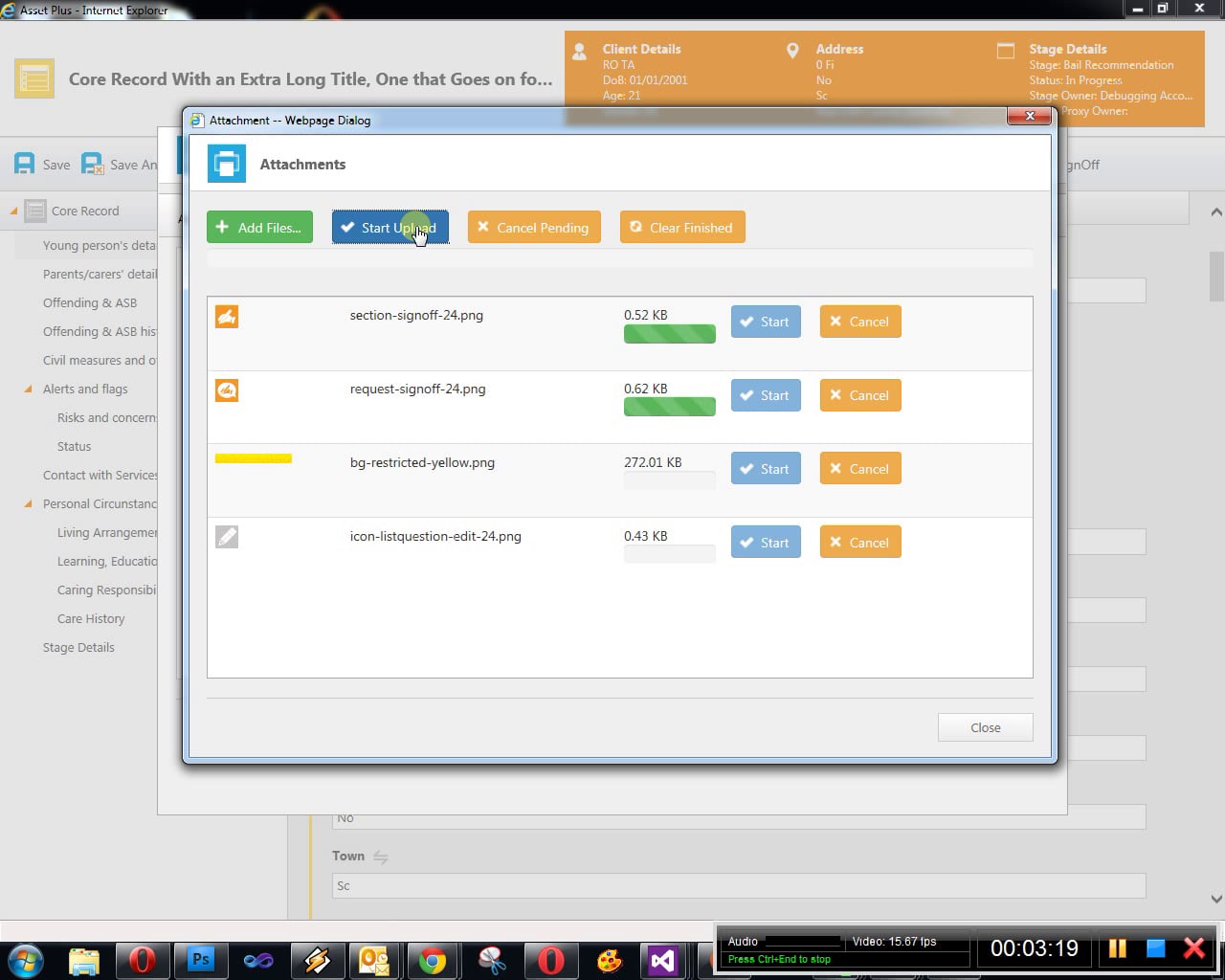Pause the screen recording

1117,948
